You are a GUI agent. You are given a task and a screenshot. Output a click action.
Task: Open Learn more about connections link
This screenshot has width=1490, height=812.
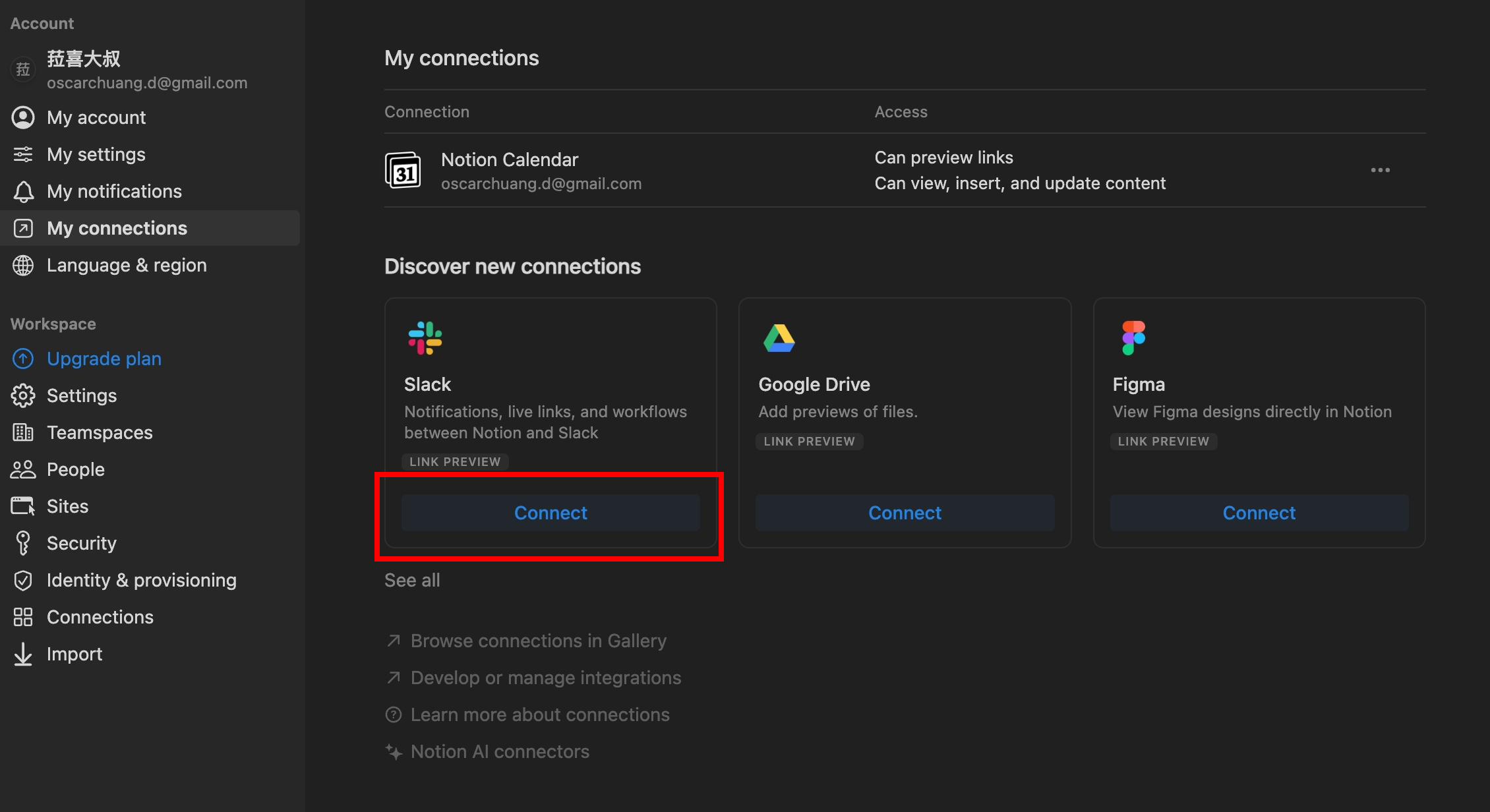(x=540, y=714)
